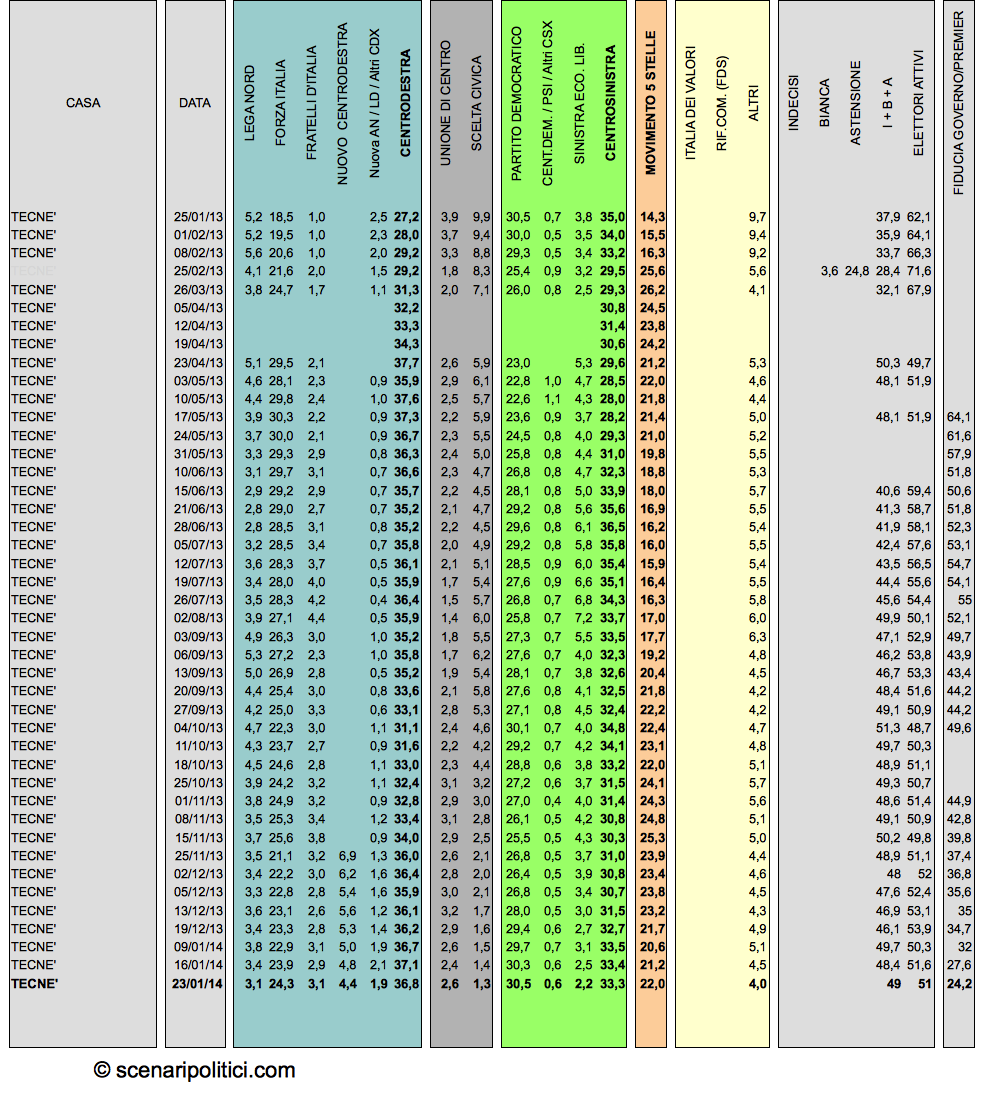985x1094 pixels.
Task: Click Unione di Centro 3,9 in 25/01/13 row
Action: [x=450, y=217]
